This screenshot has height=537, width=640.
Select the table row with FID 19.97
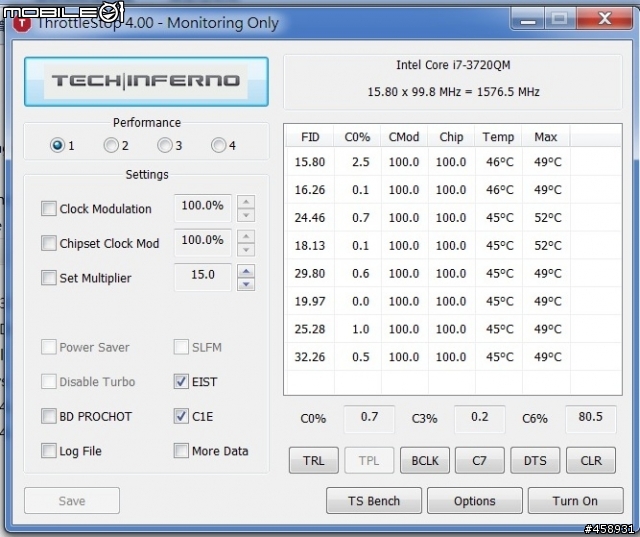(x=453, y=301)
